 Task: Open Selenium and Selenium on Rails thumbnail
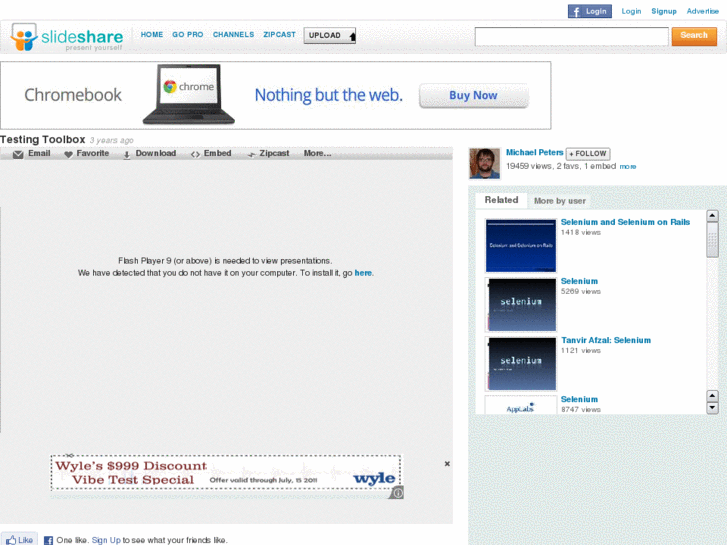pos(521,245)
